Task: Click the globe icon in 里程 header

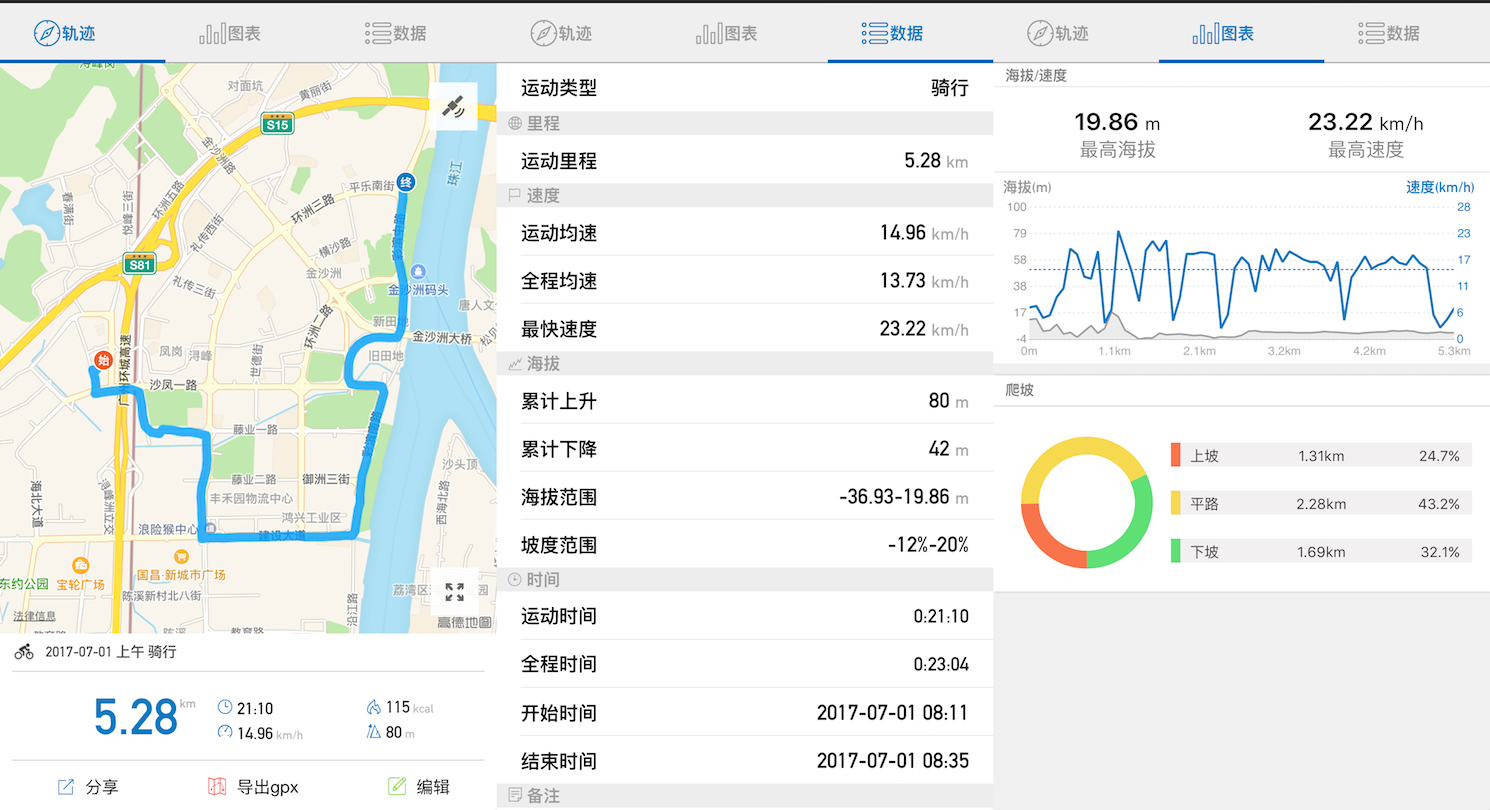Action: coord(515,124)
